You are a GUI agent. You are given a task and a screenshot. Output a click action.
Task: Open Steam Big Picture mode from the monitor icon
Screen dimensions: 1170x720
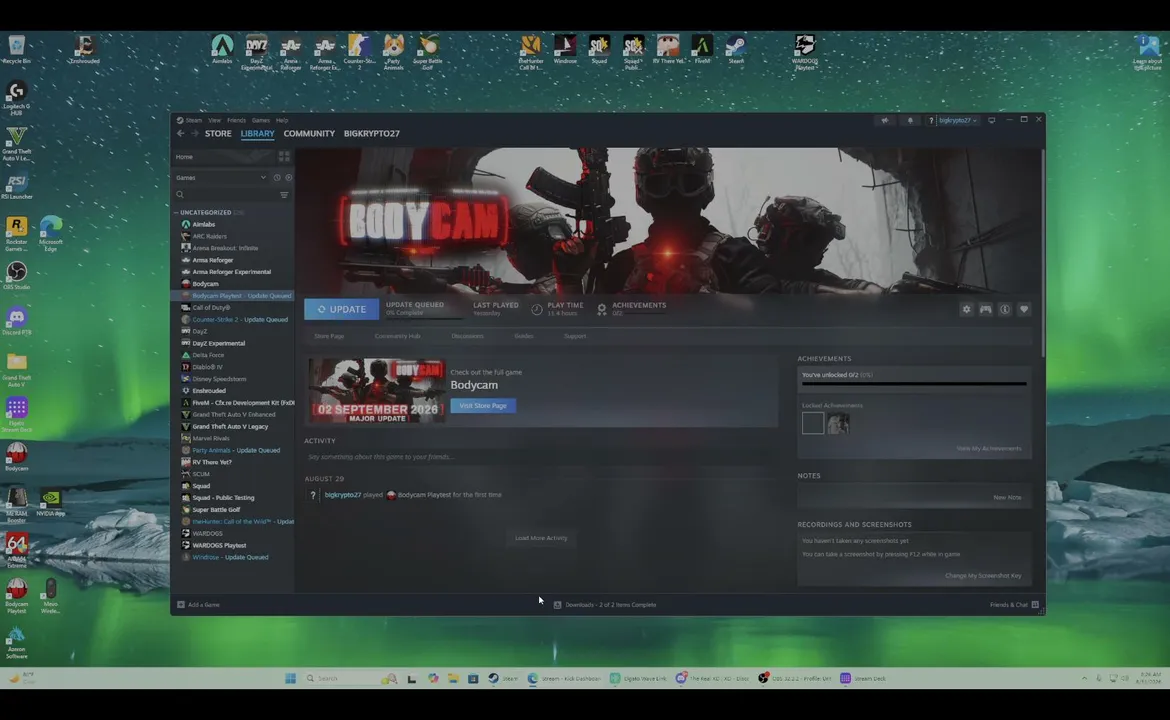992,120
